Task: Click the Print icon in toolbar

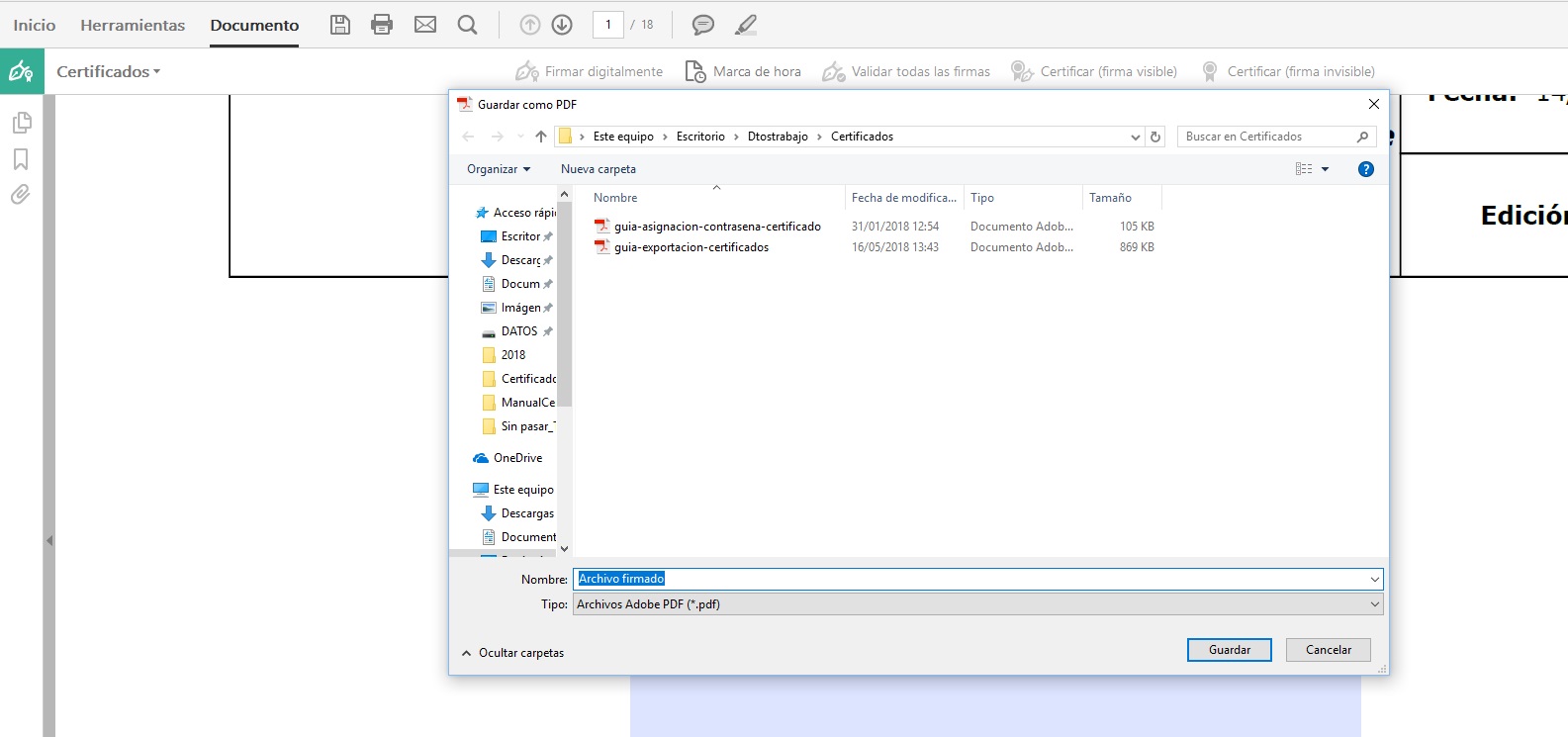Action: coord(382,25)
